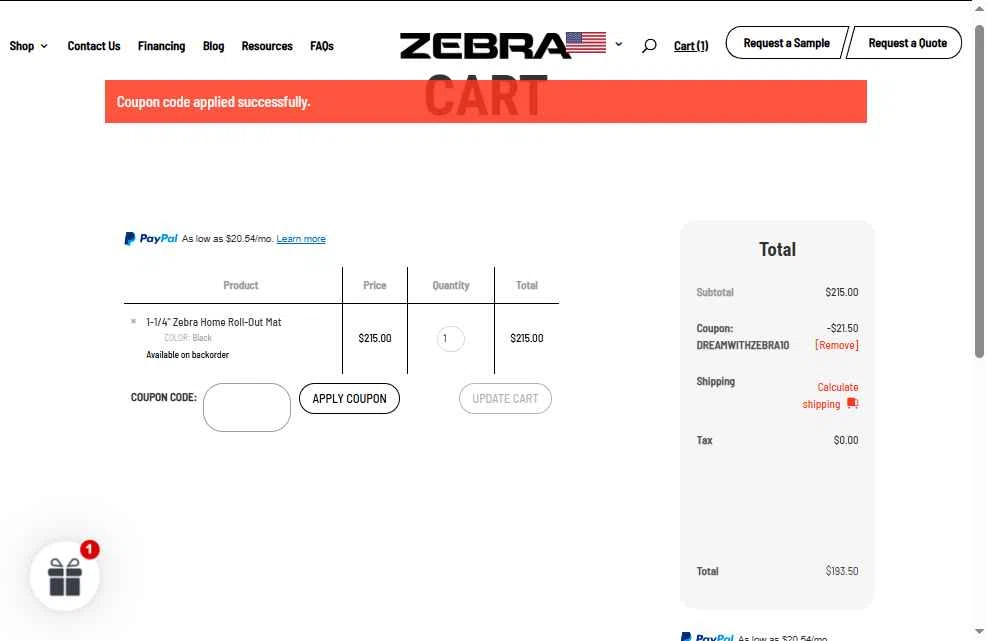Remove the DREAMWITHZEBRA10 coupon

(x=837, y=345)
